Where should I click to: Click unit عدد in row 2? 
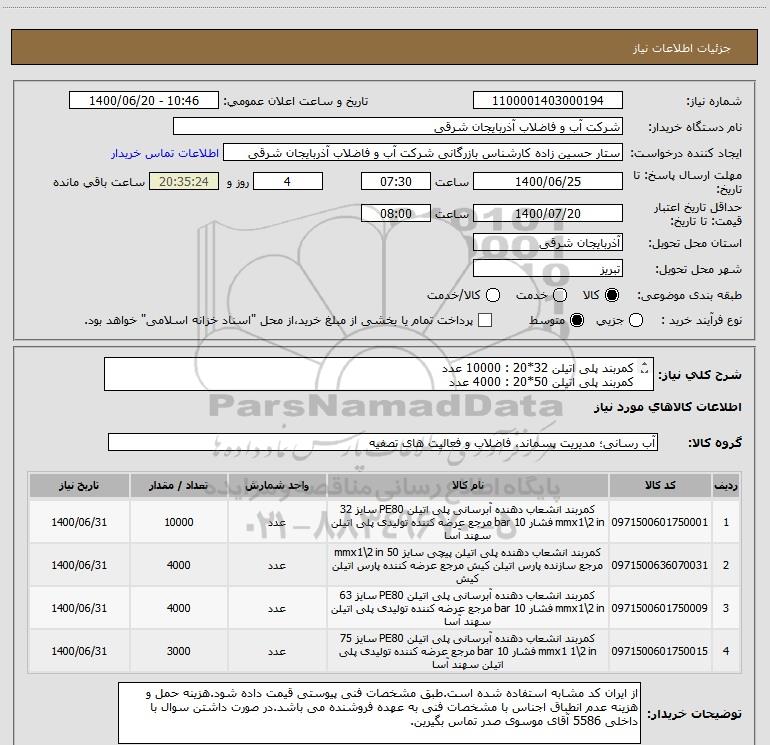(x=277, y=566)
